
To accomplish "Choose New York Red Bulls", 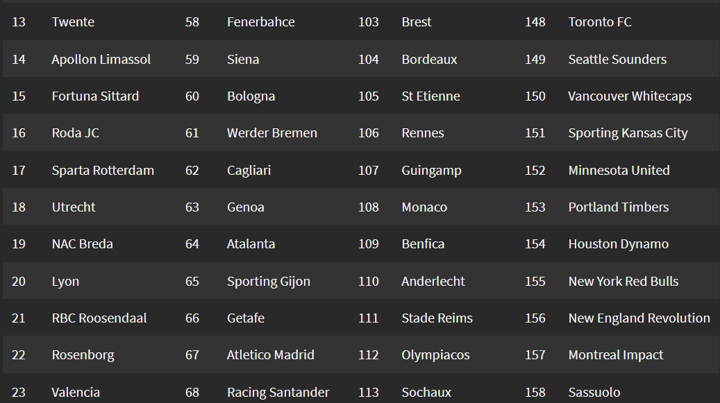I will [623, 281].
